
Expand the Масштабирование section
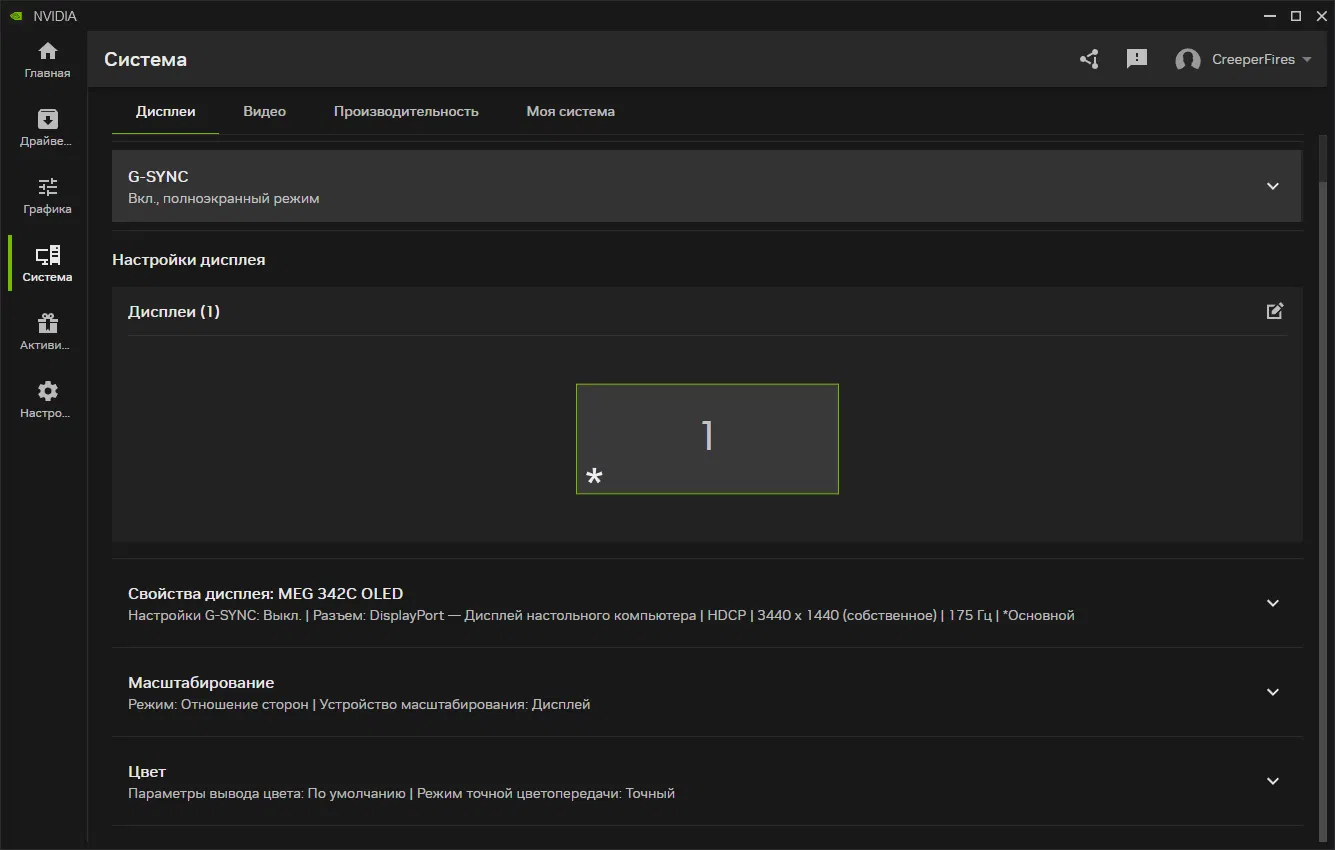click(x=1272, y=692)
